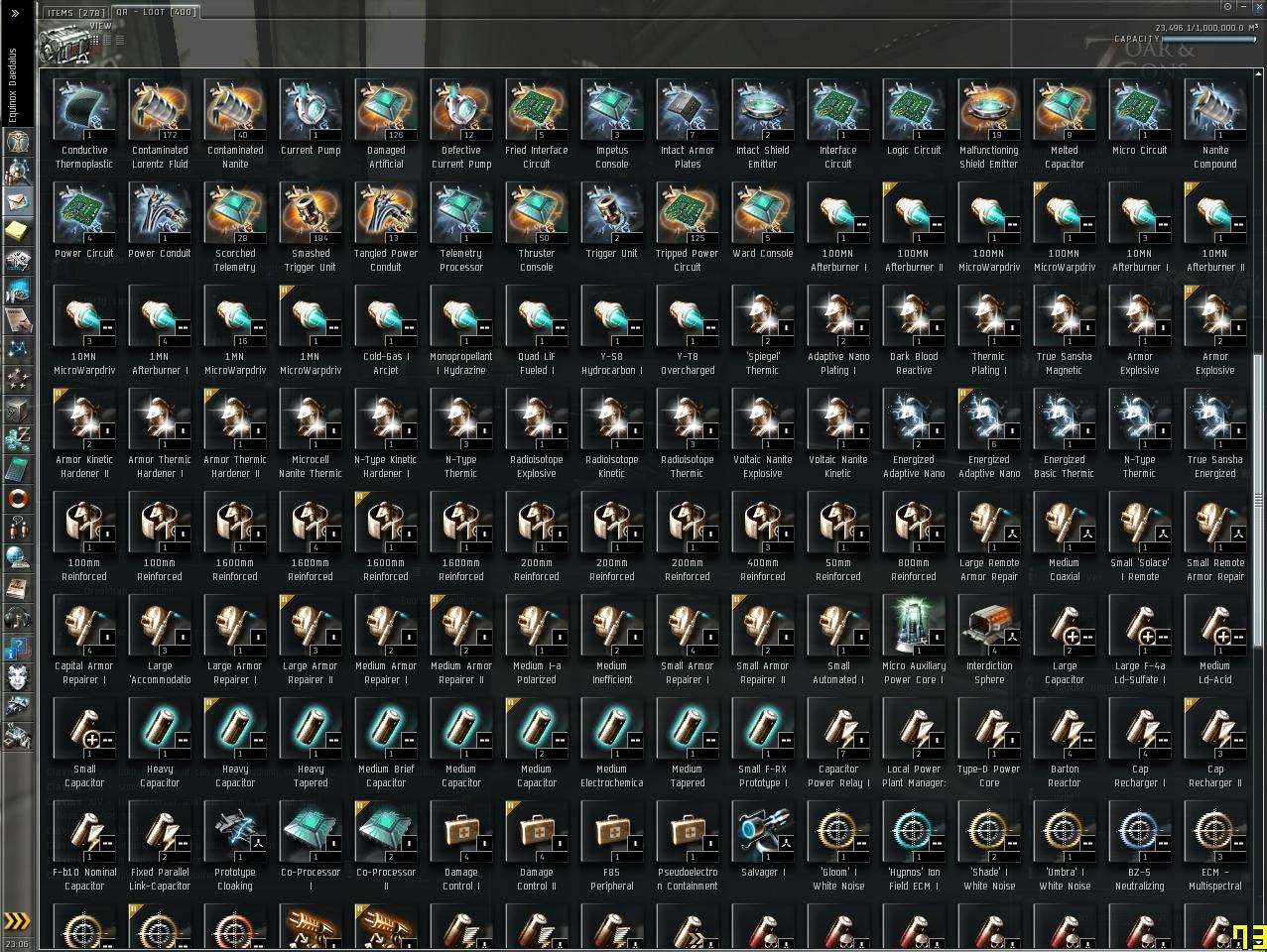The image size is (1267, 952).
Task: Switch view to details mode
Action: coord(108,40)
